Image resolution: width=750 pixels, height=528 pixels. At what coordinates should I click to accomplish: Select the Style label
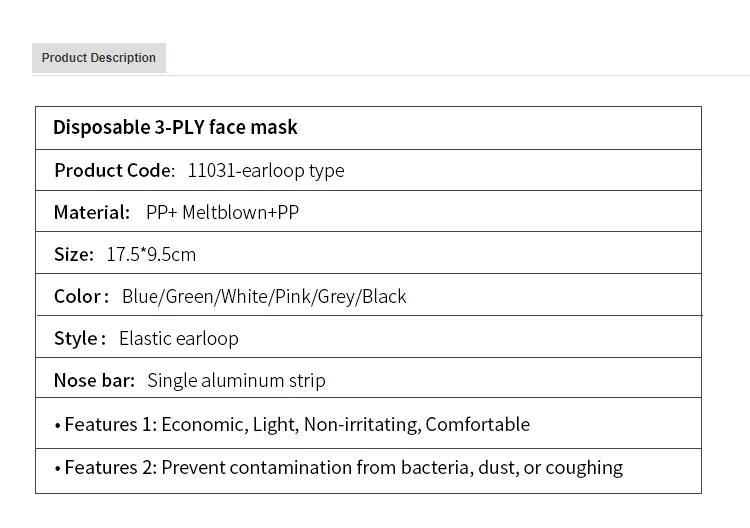[x=79, y=338]
